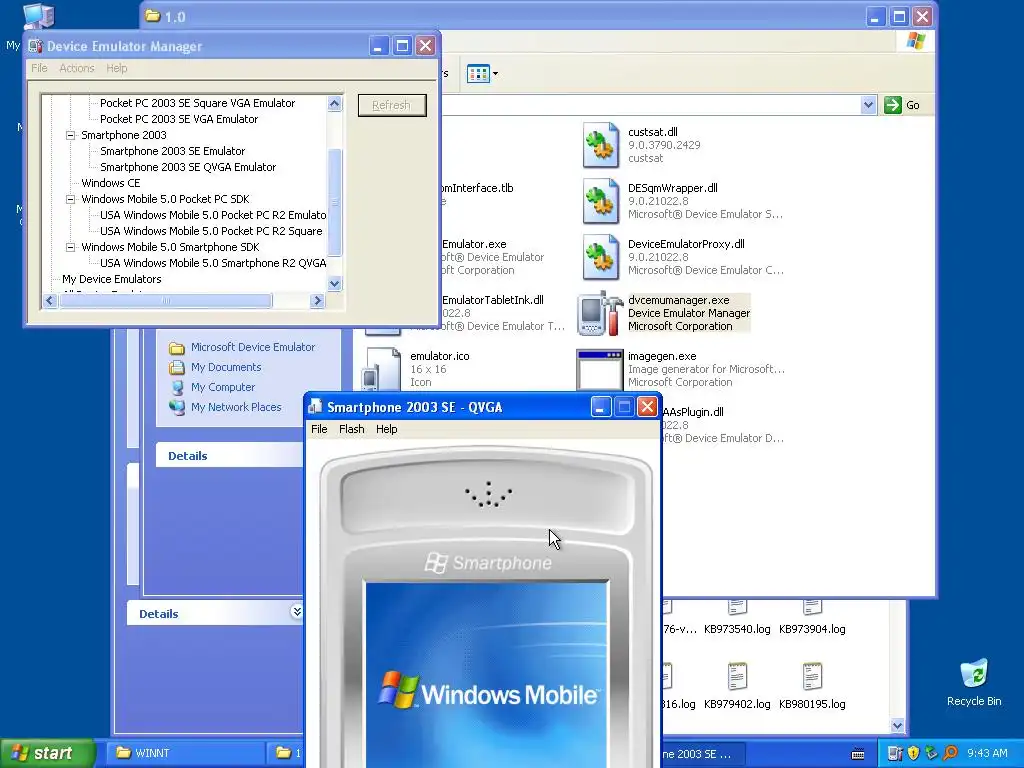Click the My Documents icon in sidebar
1024x768 pixels.
click(176, 368)
